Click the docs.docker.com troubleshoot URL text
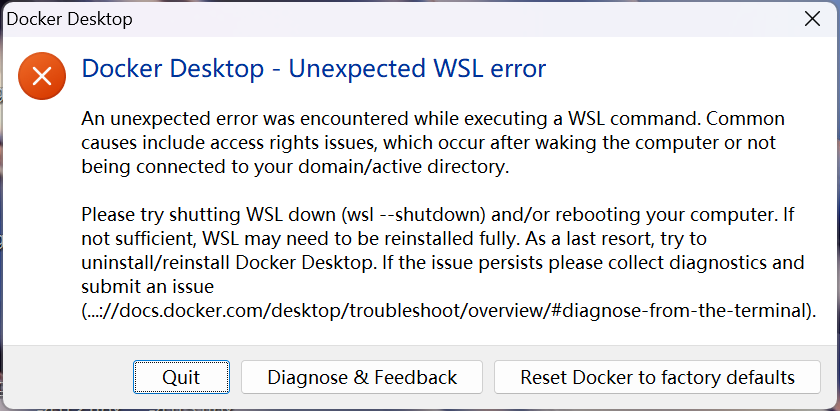Viewport: 840px width, 411px height. coord(449,310)
